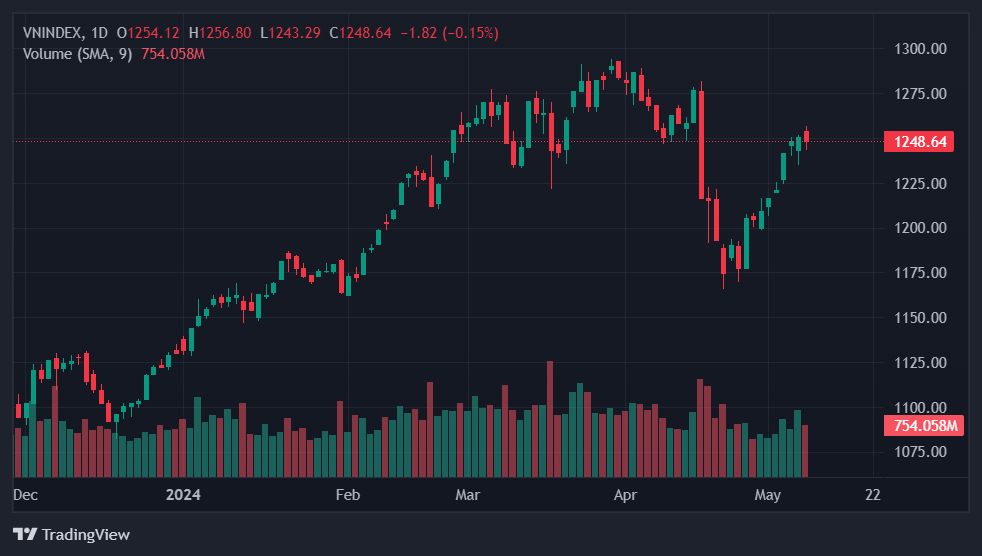
Task: Select the VNINDEX symbol title
Action: [x=52, y=33]
